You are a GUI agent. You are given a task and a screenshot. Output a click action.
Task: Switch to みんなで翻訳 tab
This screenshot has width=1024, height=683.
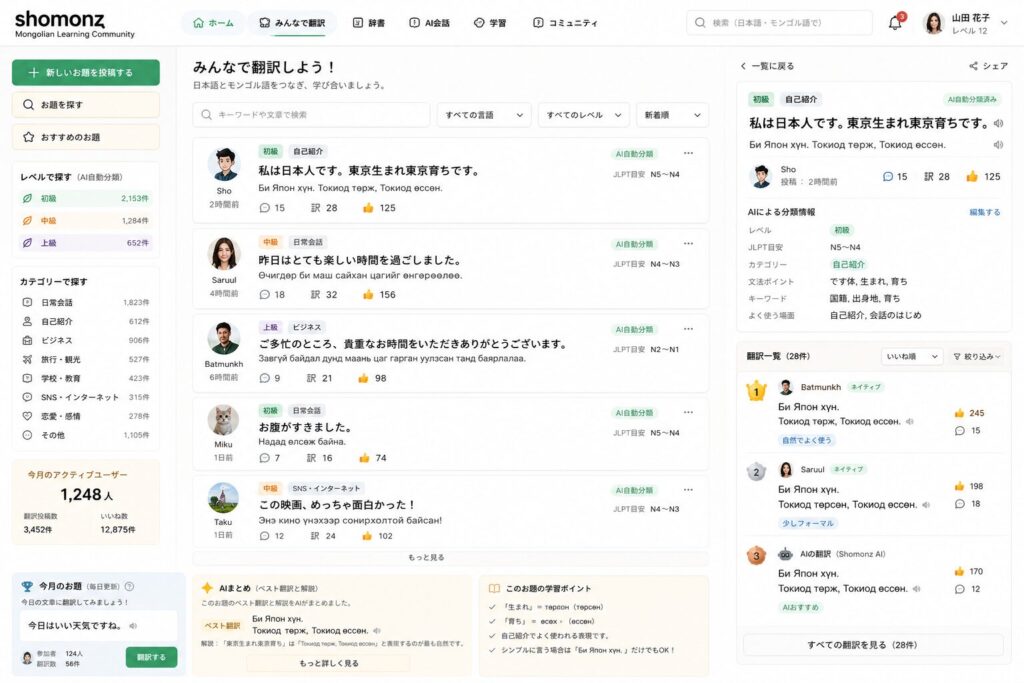click(x=292, y=23)
